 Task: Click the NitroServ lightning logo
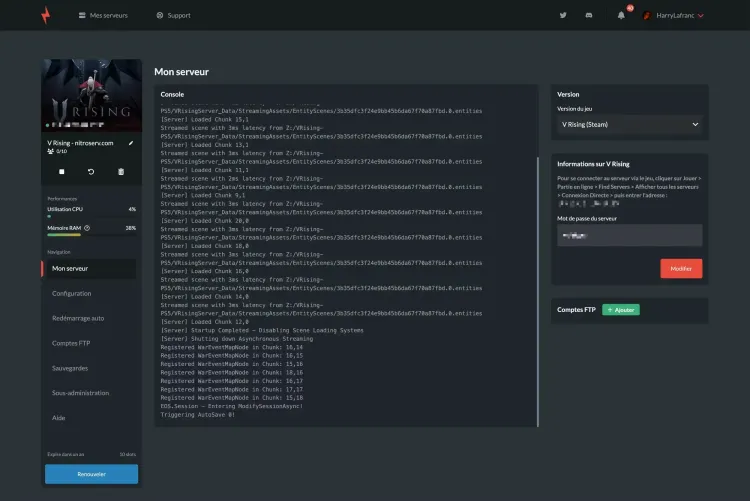pyautogui.click(x=45, y=15)
